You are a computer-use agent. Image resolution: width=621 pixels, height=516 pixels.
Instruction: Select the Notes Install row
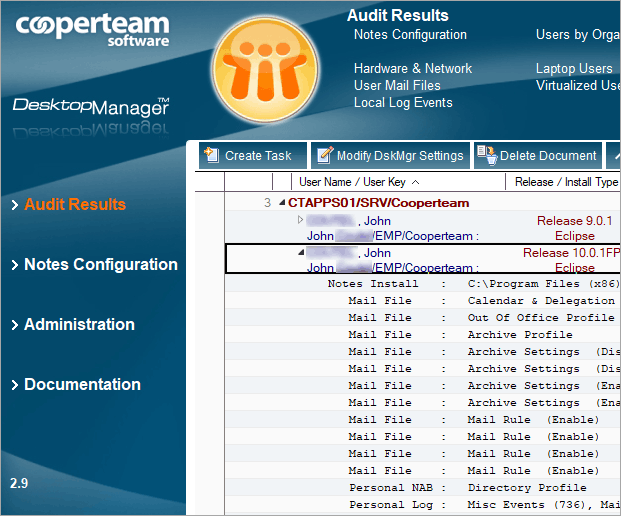point(422,284)
